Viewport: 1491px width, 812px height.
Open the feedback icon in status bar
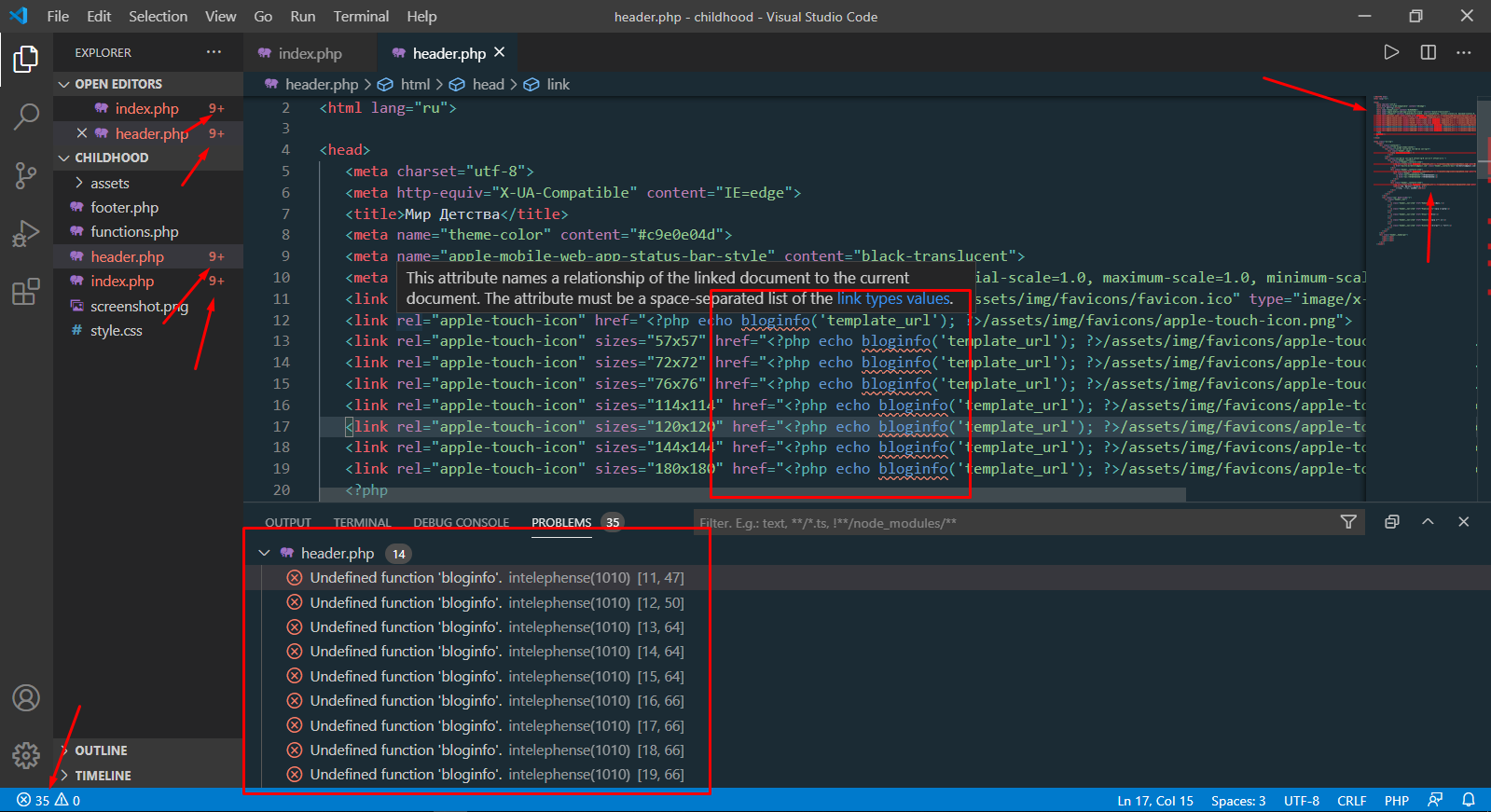[x=1435, y=800]
